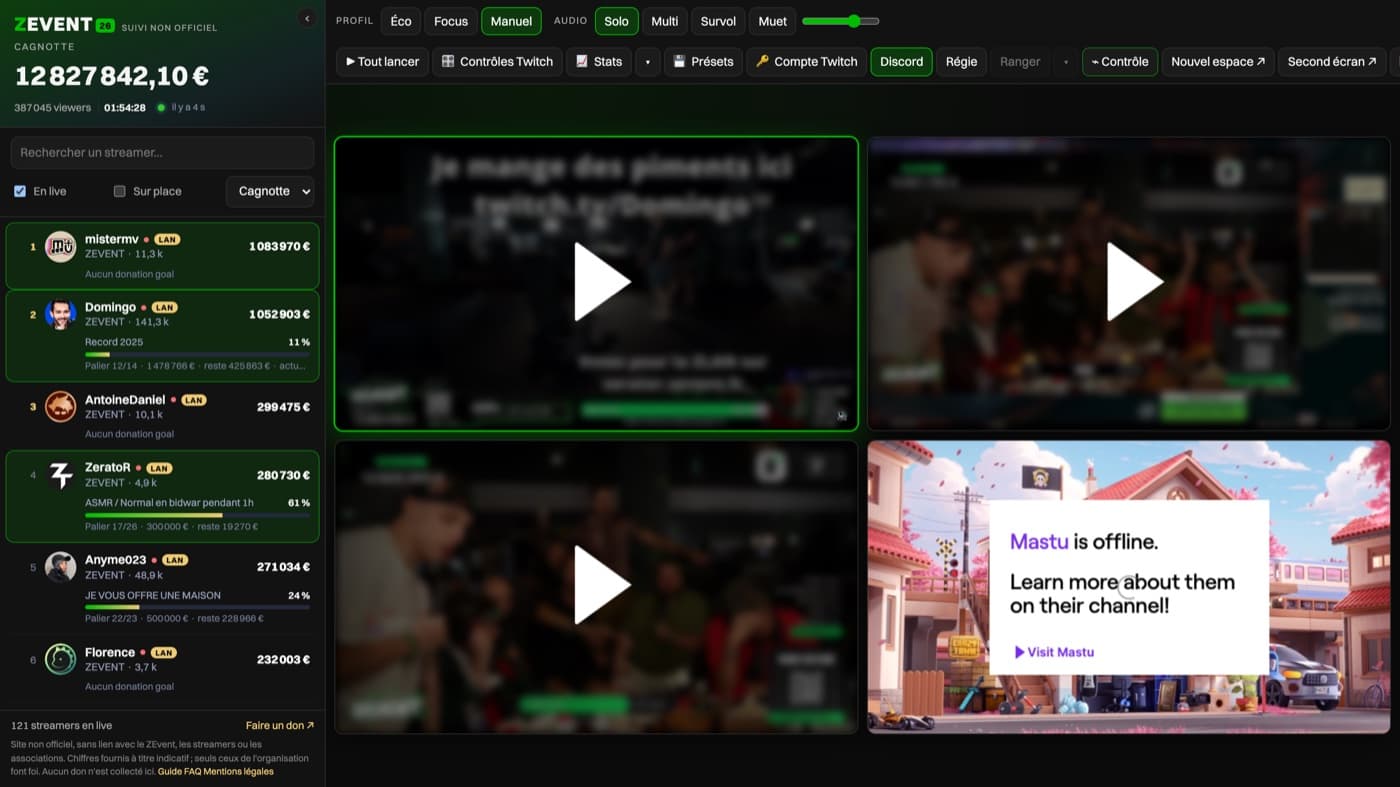The image size is (1400, 787).
Task: Click the small dot button after Stats
Action: tap(647, 62)
